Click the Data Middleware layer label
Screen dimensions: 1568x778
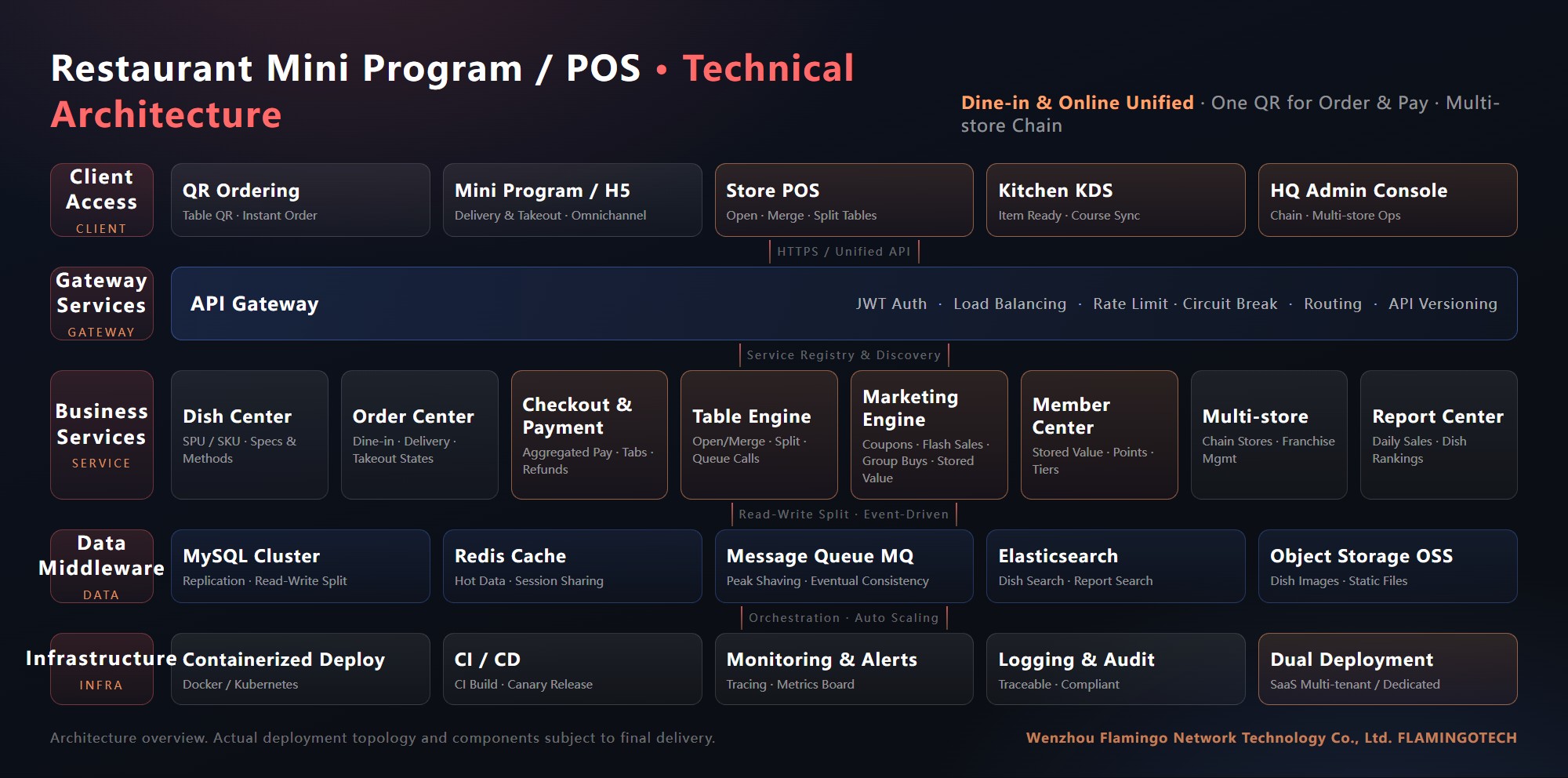pos(102,566)
